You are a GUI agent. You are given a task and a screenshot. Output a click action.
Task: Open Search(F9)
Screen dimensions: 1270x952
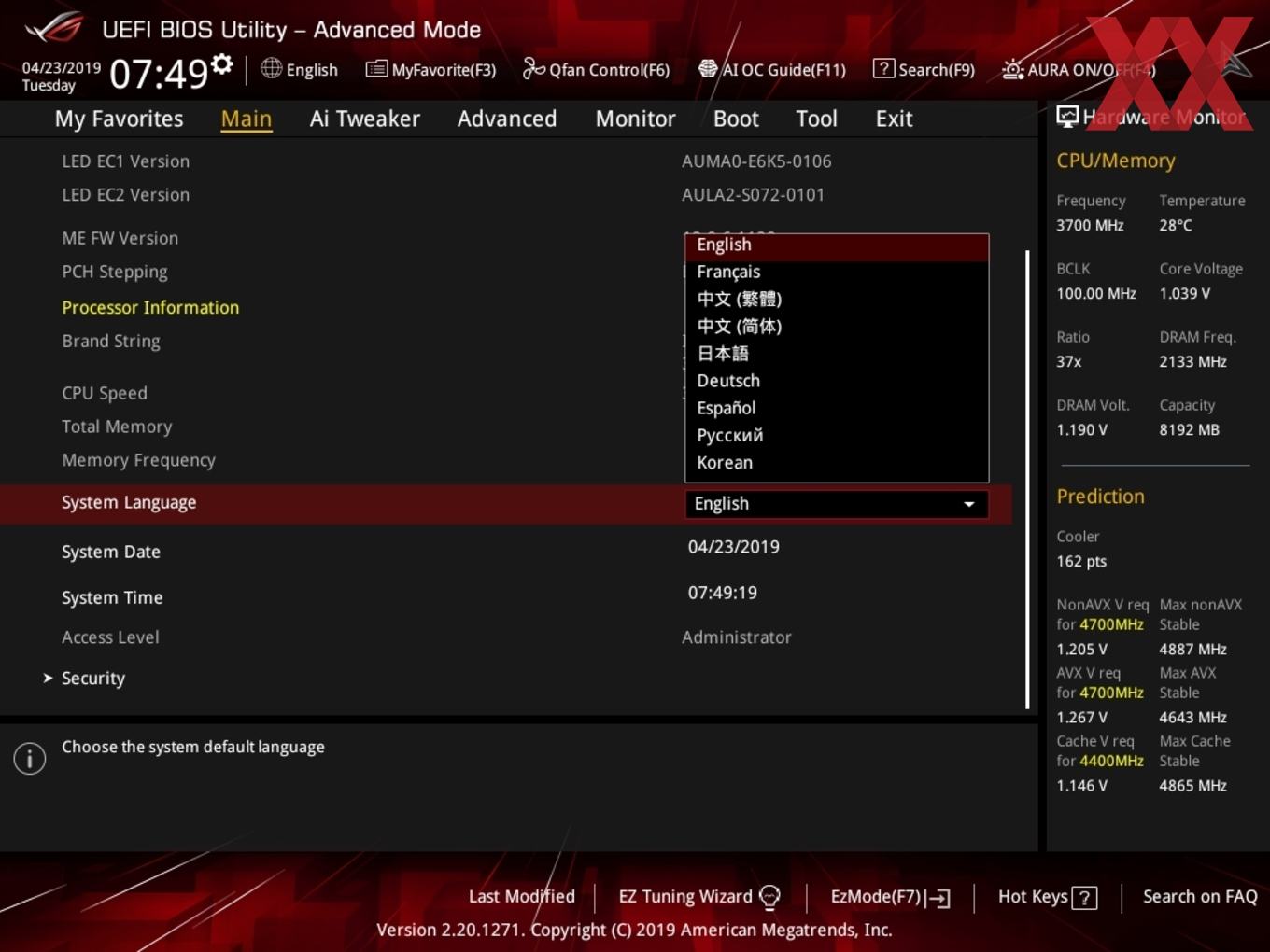click(924, 70)
